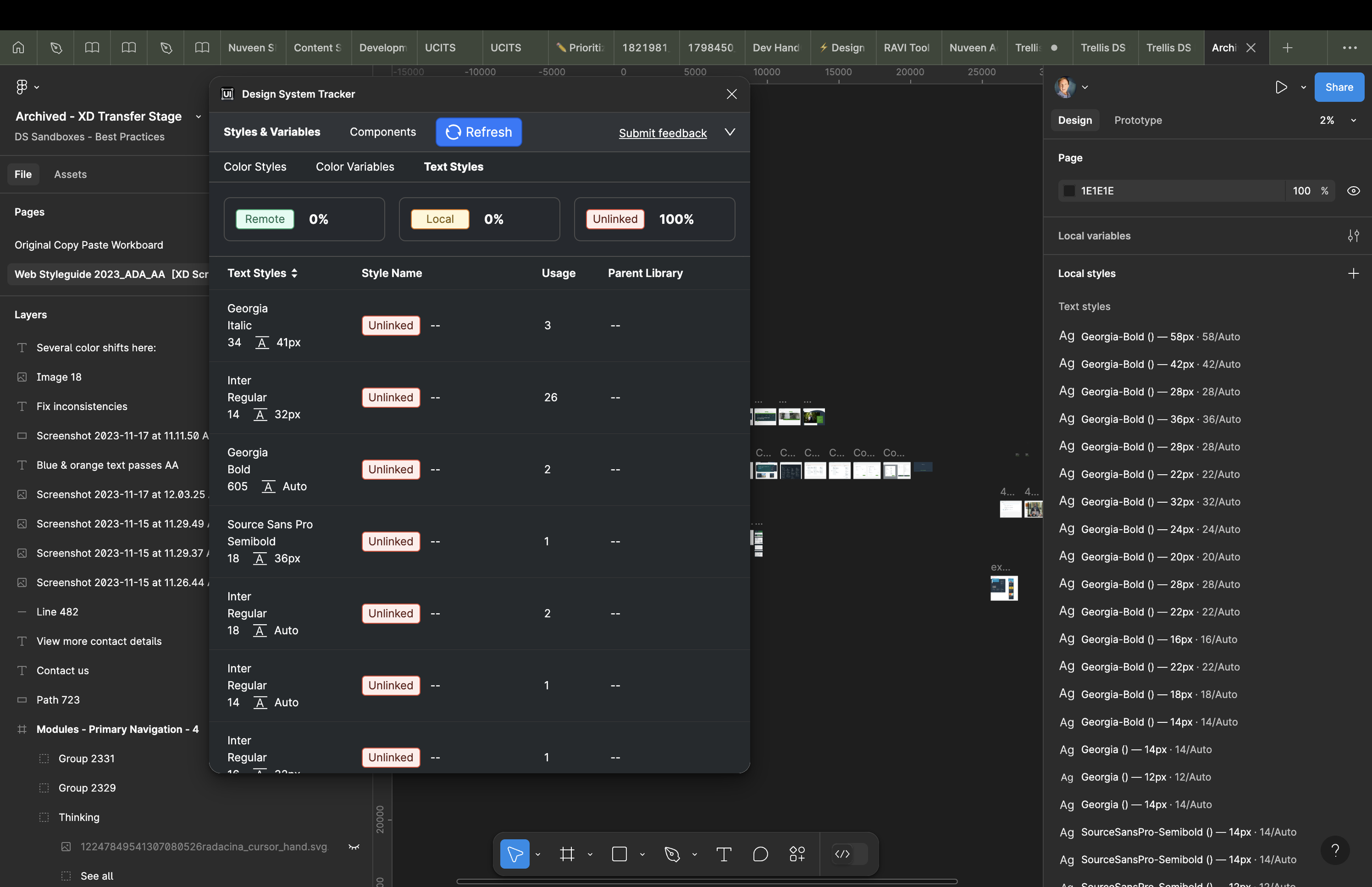
Task: Click See all in layers
Action: click(97, 875)
